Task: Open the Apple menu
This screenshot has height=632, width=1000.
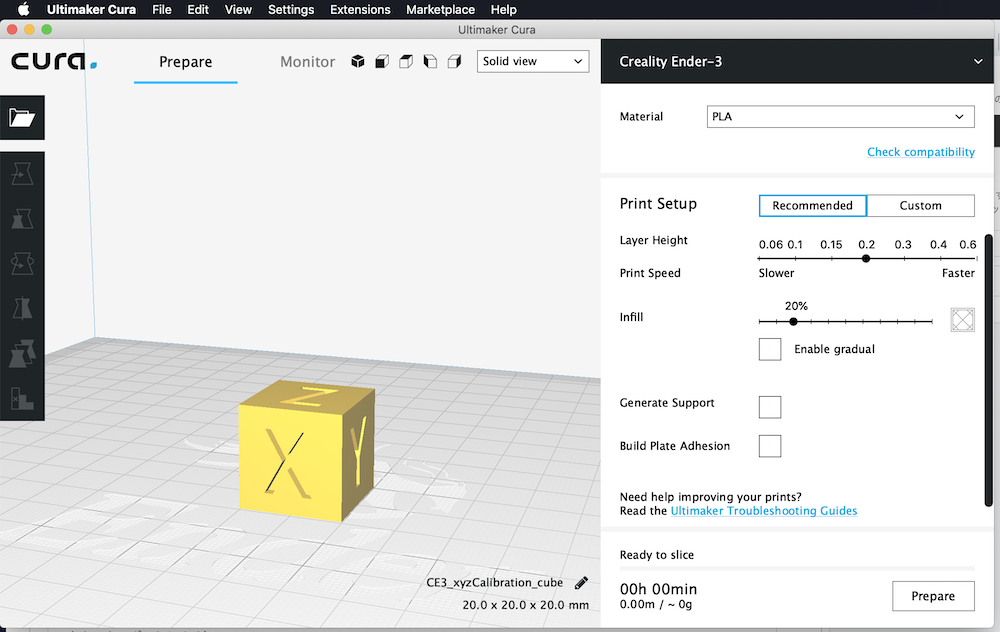Action: [x=23, y=10]
